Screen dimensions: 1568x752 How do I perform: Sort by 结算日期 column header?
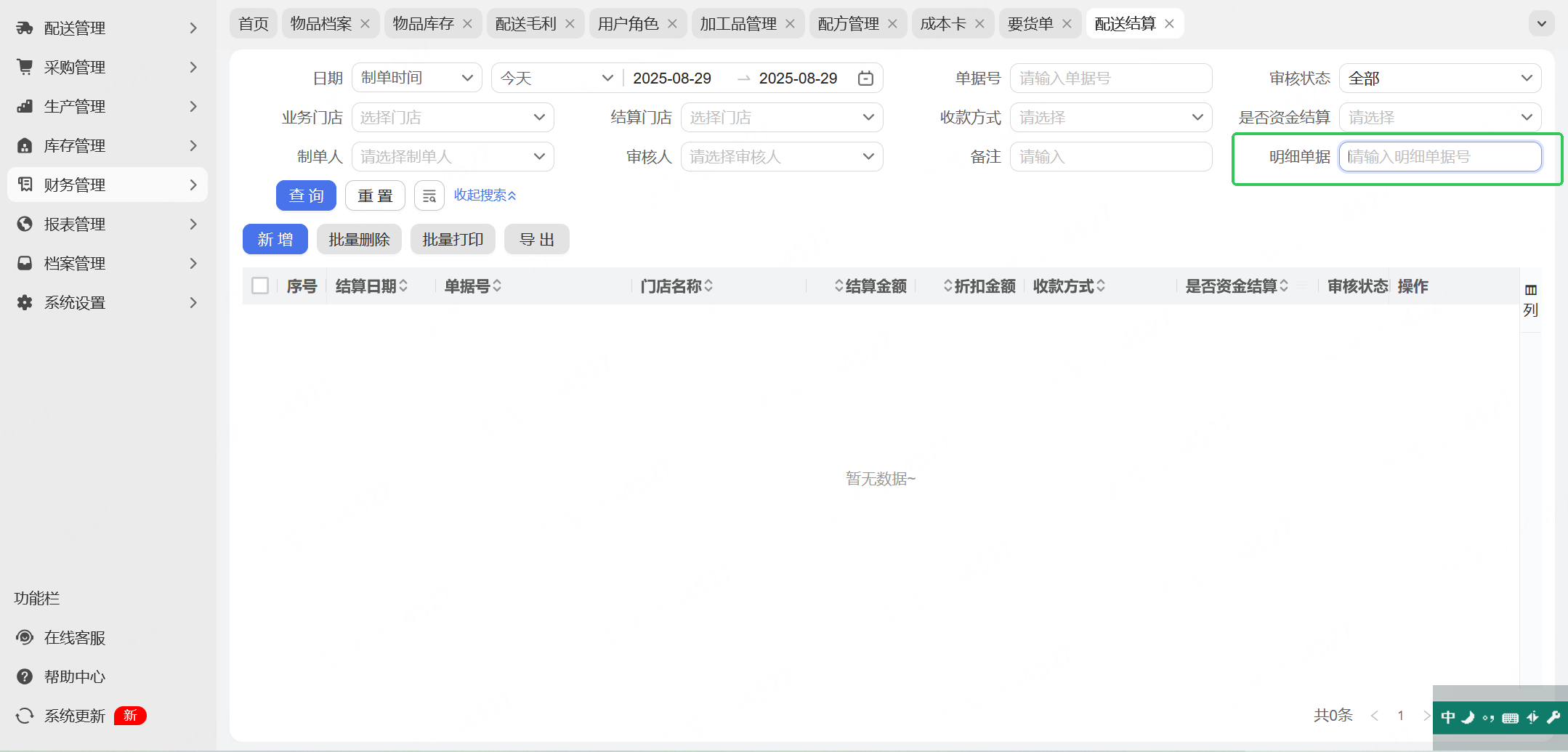(371, 286)
